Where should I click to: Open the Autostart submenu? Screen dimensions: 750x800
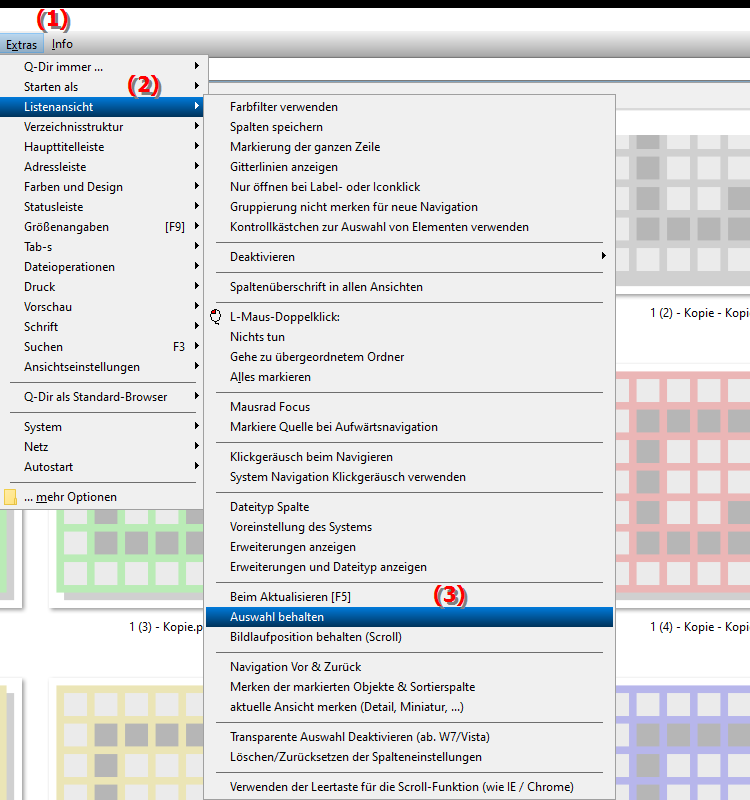tap(102, 467)
